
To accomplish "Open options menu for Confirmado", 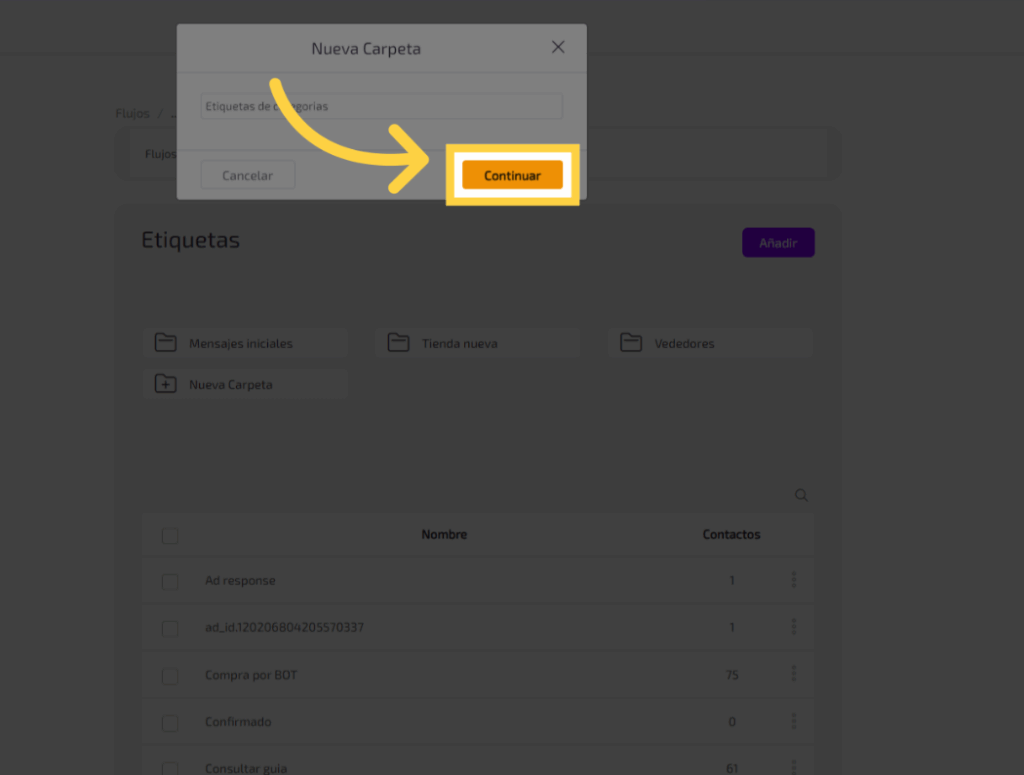I will 794,721.
